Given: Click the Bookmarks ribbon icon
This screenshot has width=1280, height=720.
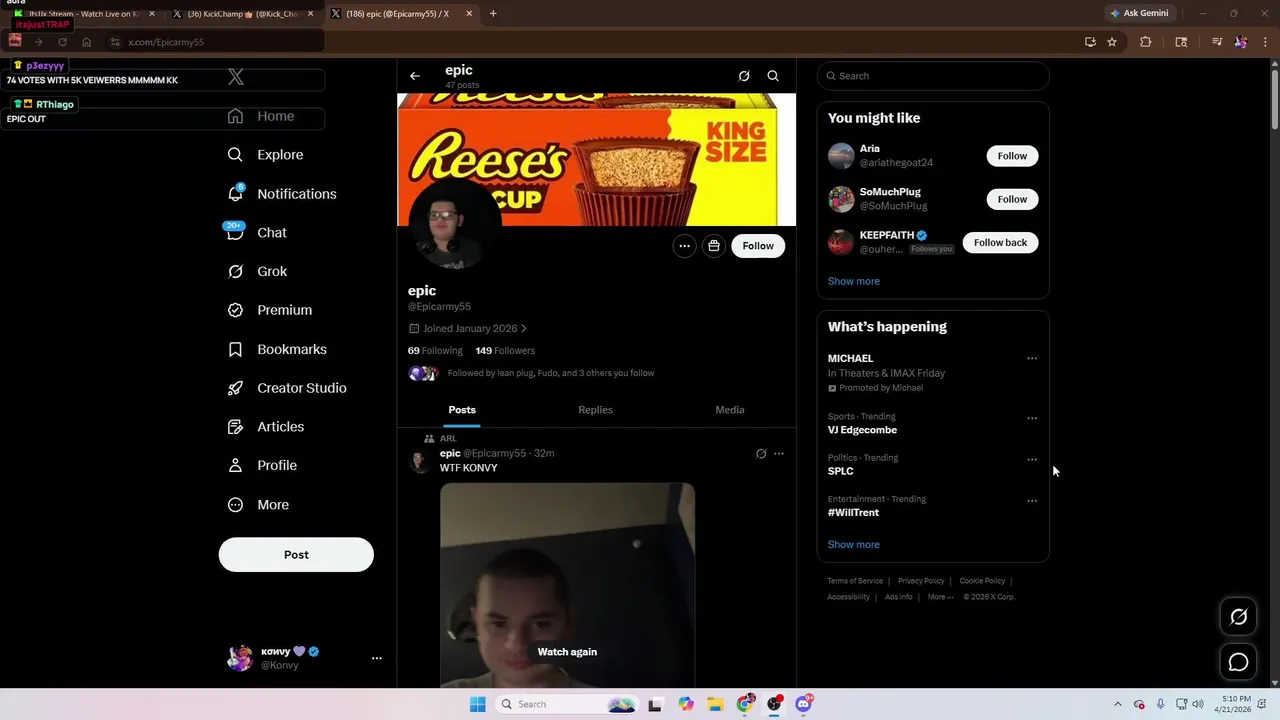Looking at the screenshot, I should pos(235,349).
